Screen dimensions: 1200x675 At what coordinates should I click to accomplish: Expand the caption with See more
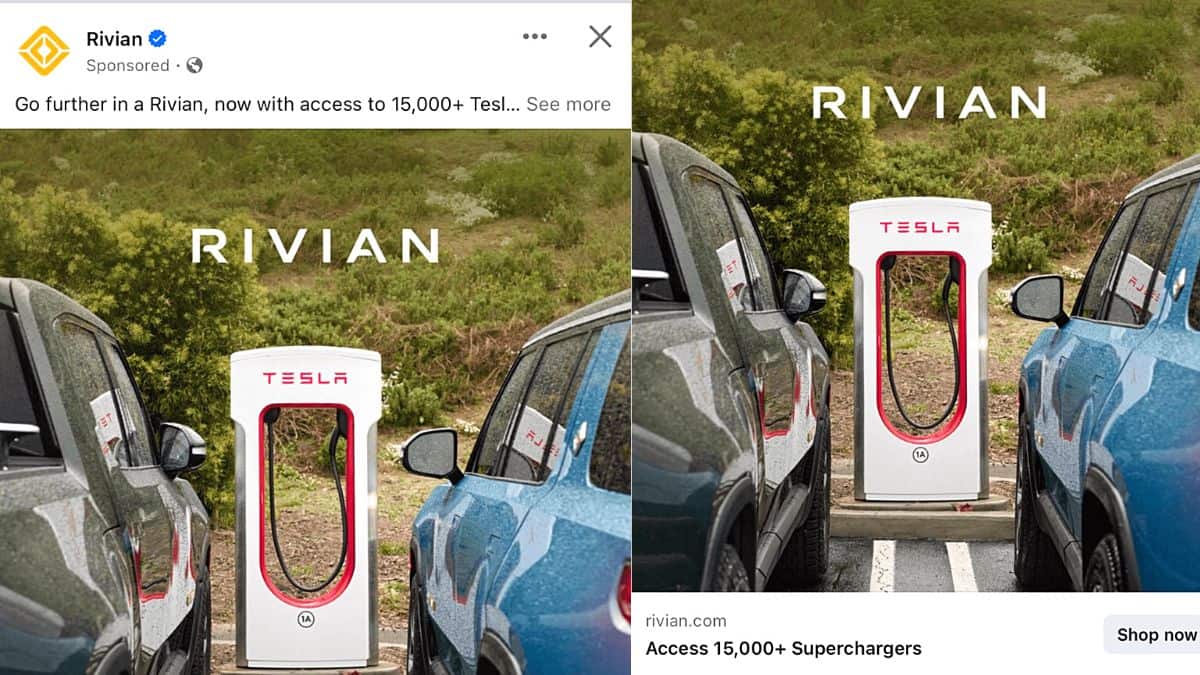click(568, 104)
